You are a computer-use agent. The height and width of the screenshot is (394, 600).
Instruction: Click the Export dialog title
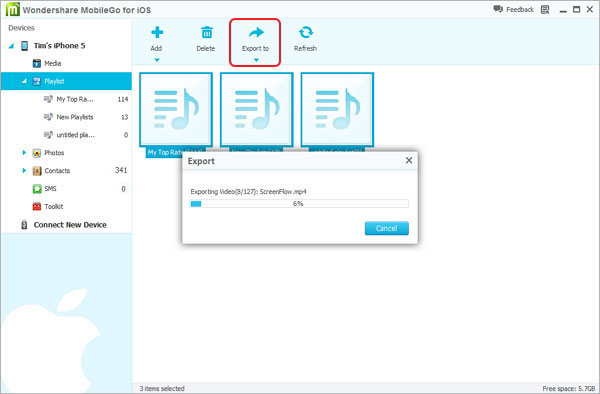click(x=201, y=161)
